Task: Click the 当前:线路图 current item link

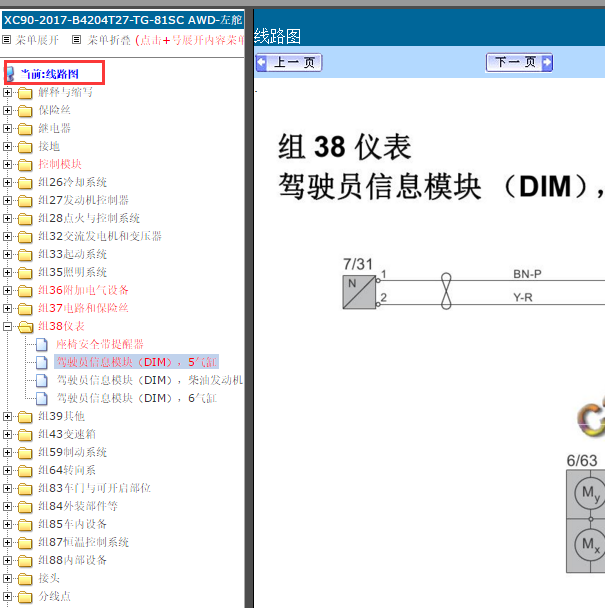Action: [x=50, y=74]
